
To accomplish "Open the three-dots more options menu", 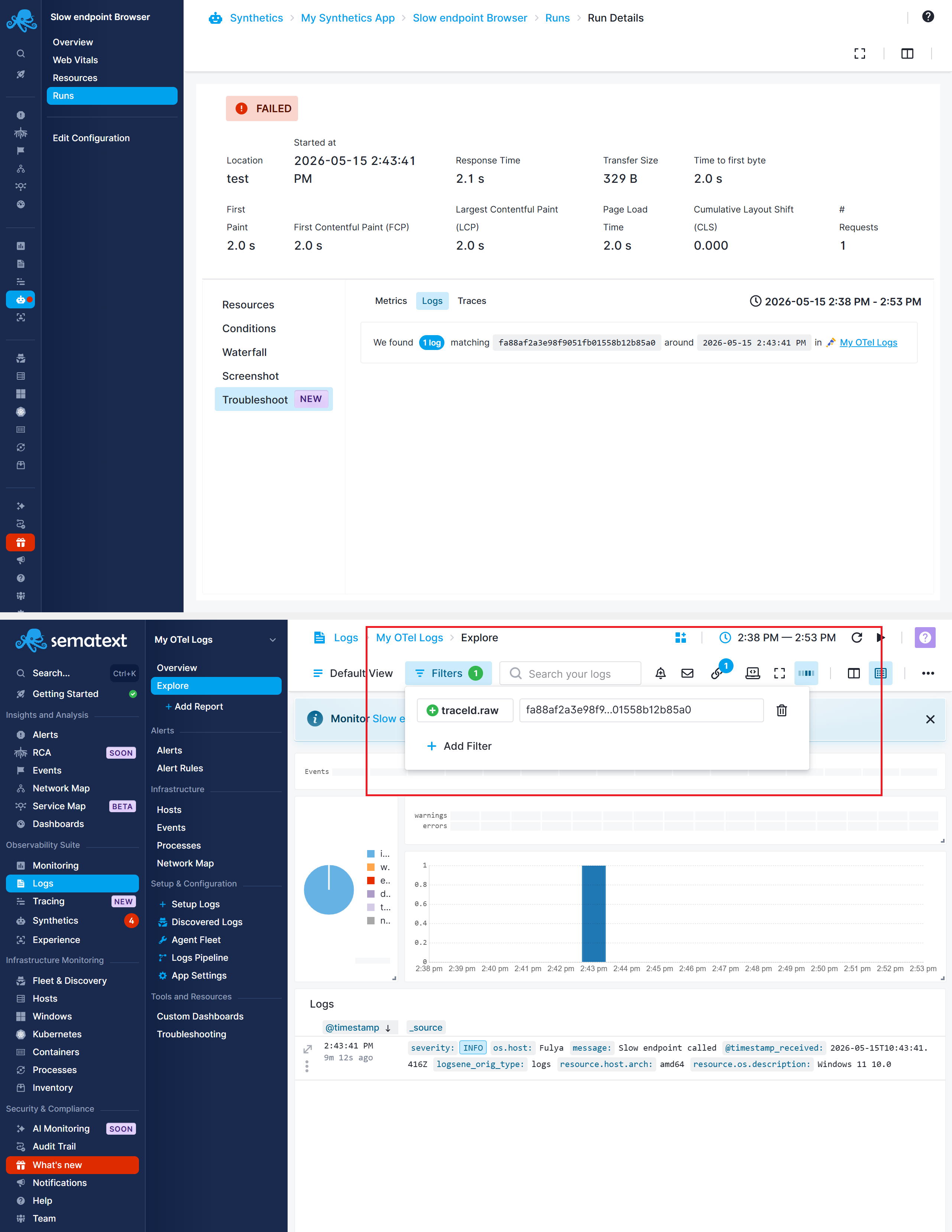I will click(928, 673).
